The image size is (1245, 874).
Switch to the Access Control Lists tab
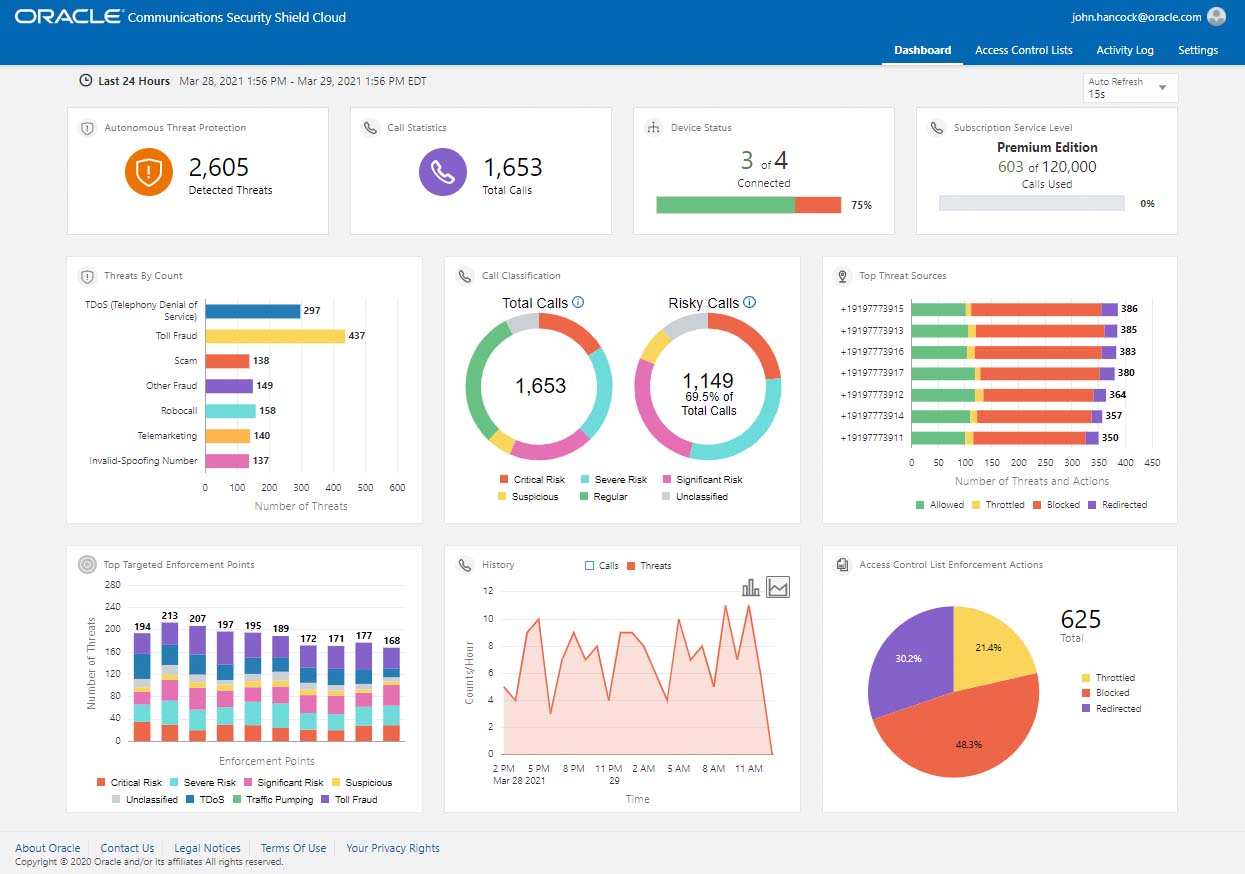tap(1024, 49)
